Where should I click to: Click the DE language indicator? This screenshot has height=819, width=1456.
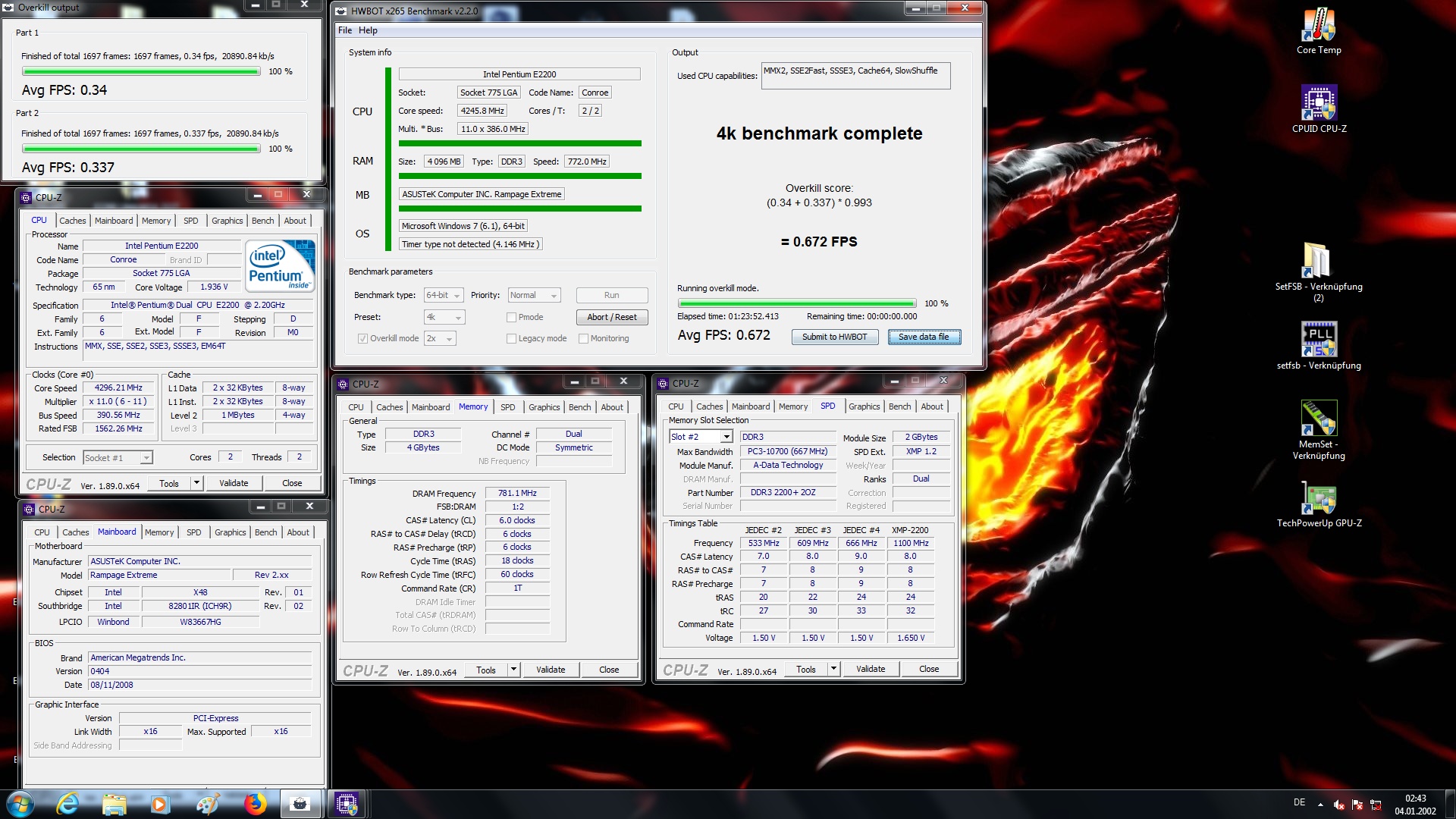click(x=1299, y=802)
